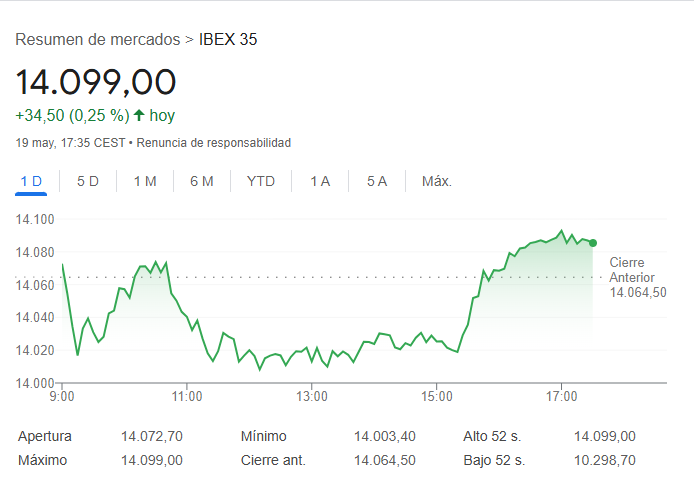Viewport: 694px width, 484px height.
Task: Show the 6 M chart range
Action: tap(202, 181)
